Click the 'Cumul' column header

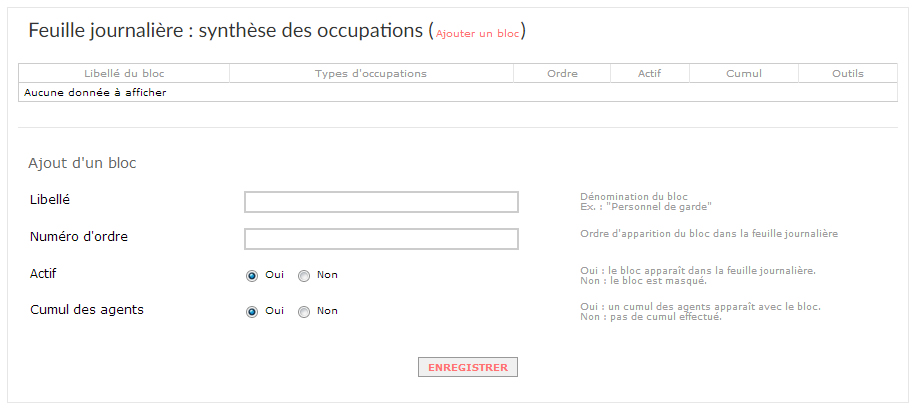click(x=744, y=74)
